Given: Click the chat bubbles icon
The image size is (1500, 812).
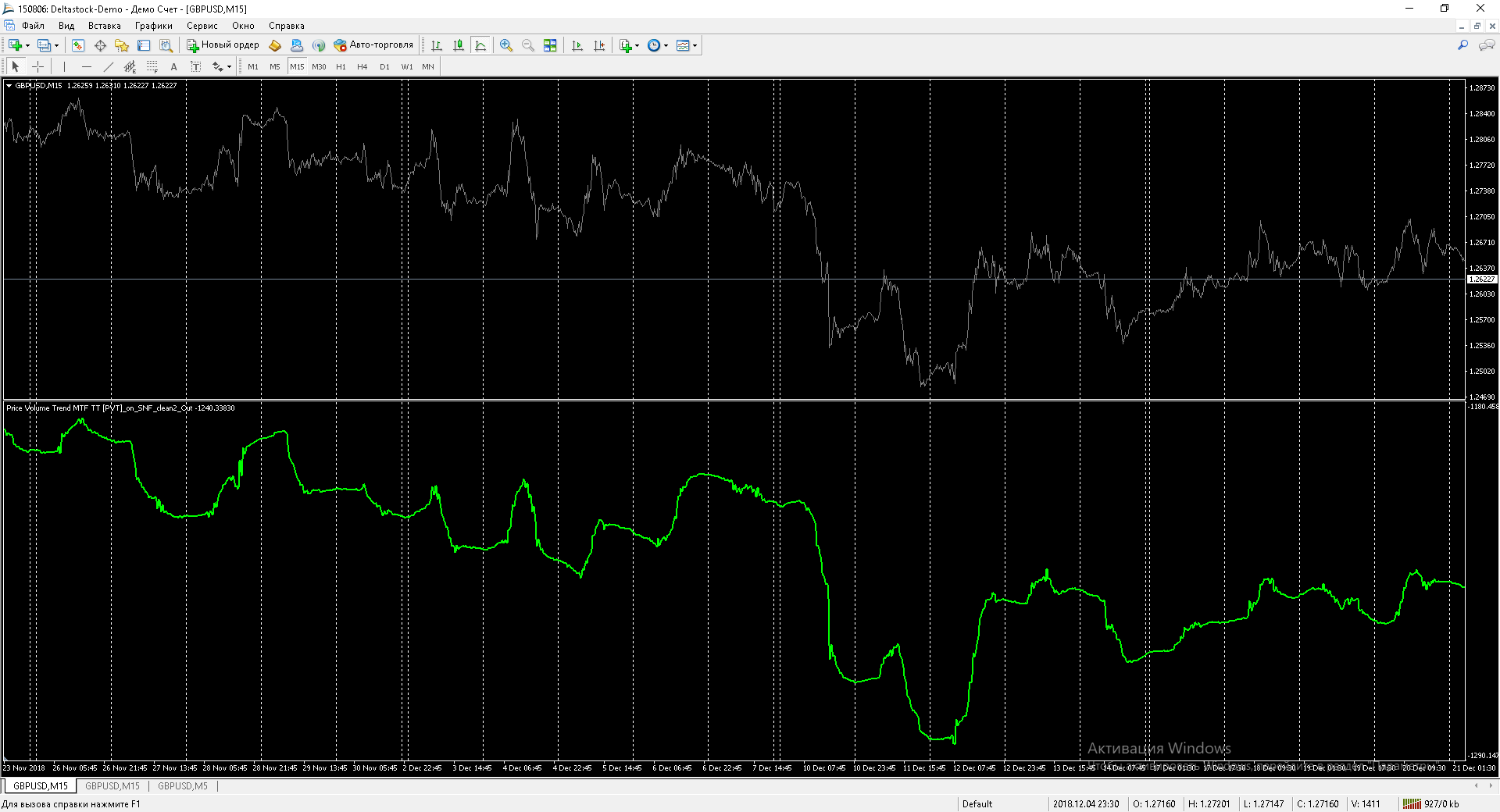Looking at the screenshot, I should click(1486, 45).
